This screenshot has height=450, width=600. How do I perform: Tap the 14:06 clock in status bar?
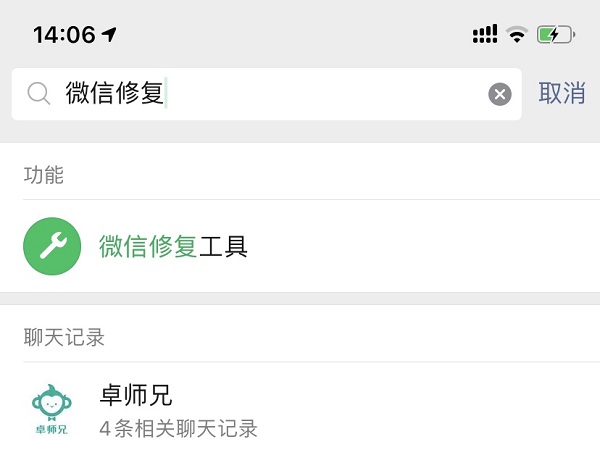64,35
